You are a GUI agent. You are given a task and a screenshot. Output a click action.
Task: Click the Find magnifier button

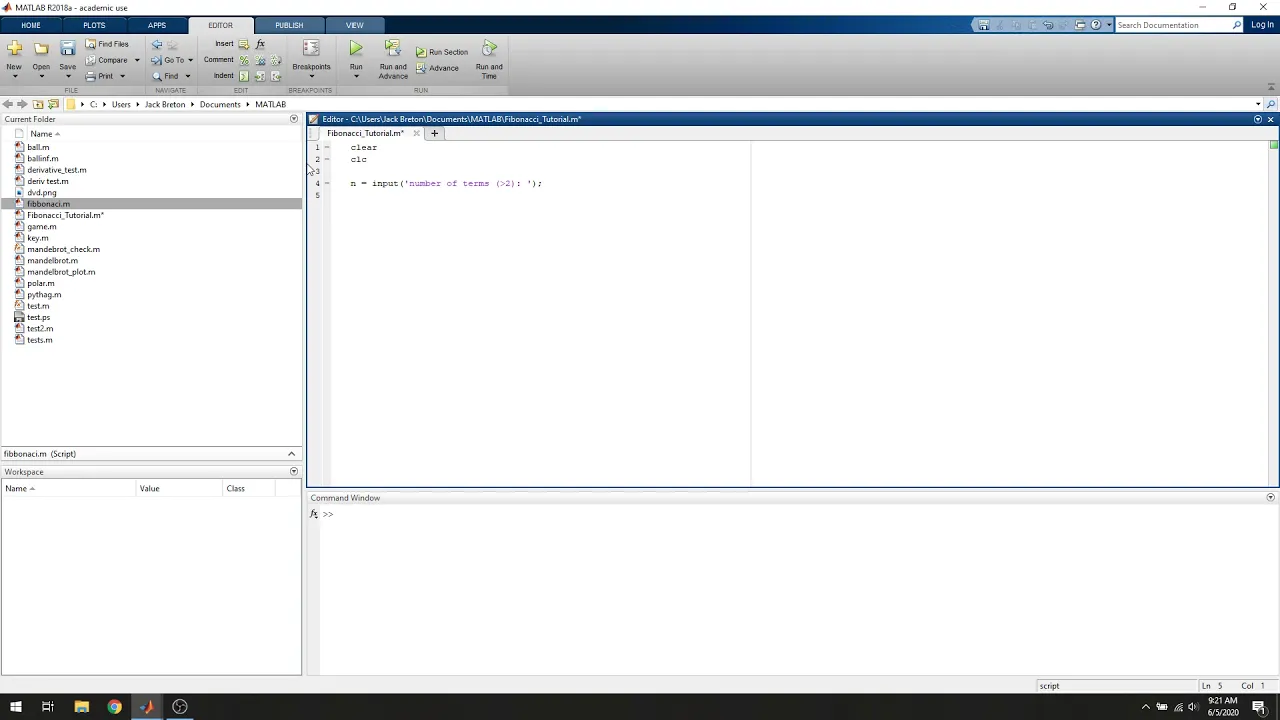(165, 76)
